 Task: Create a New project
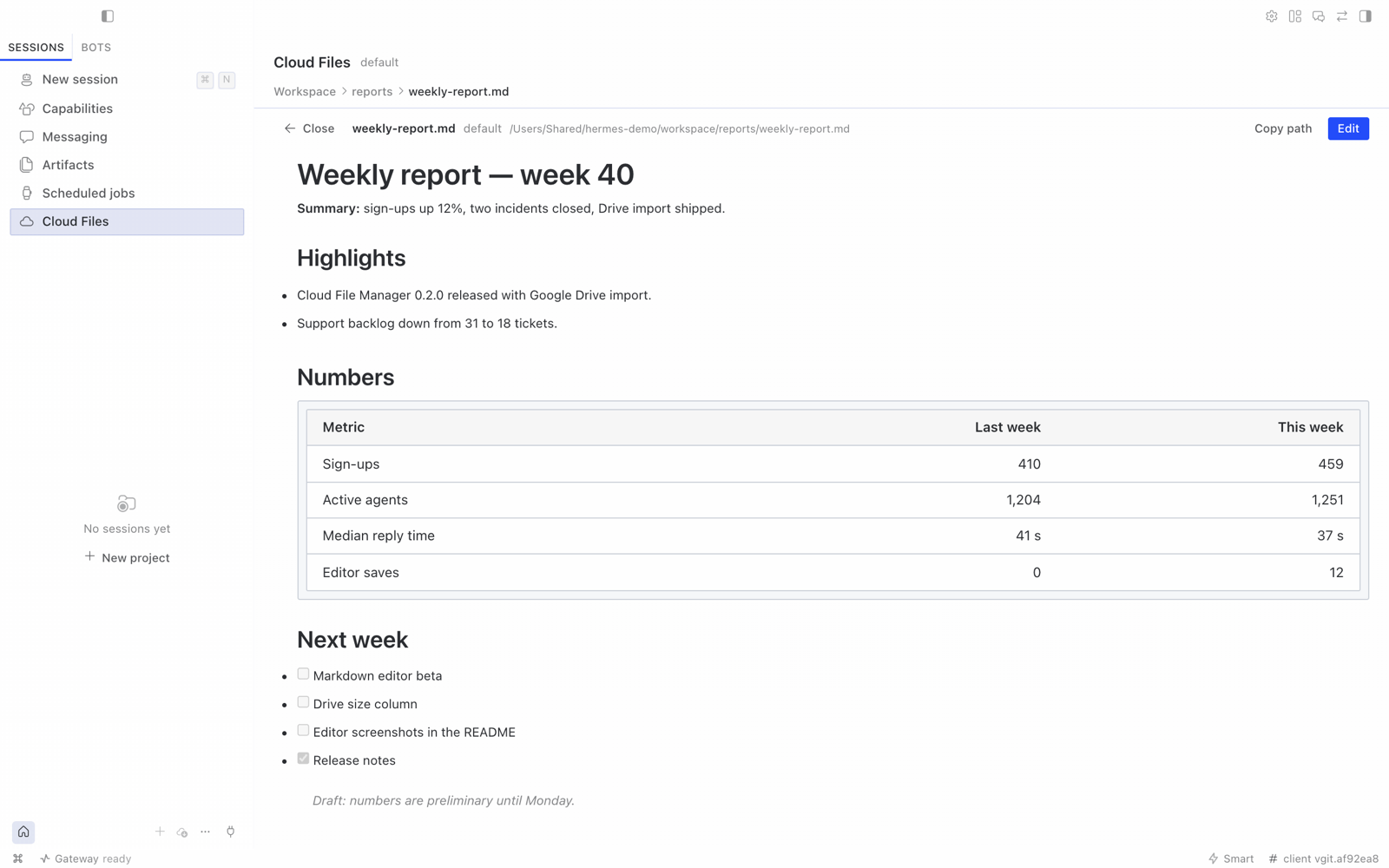pyautogui.click(x=127, y=557)
